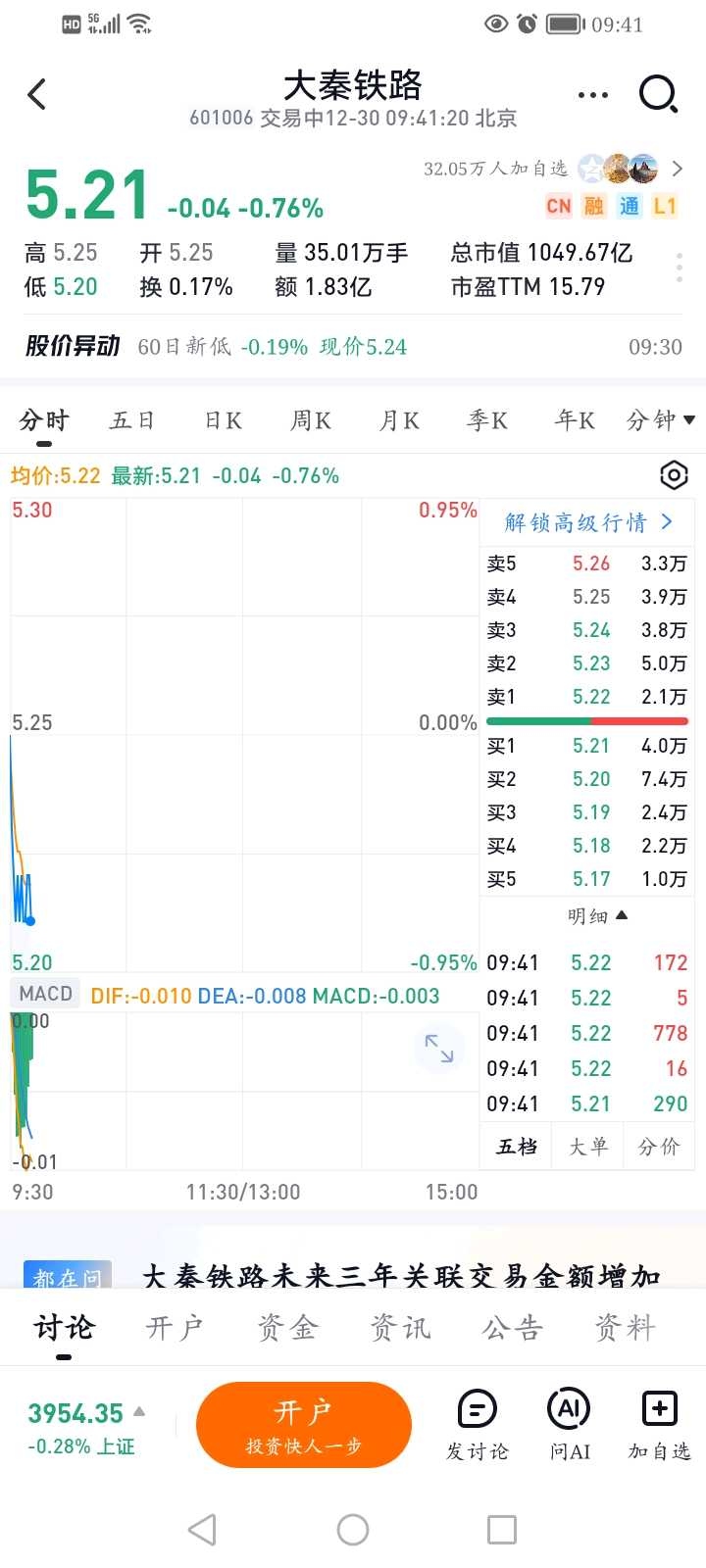The width and height of the screenshot is (706, 1568).
Task: Tap the 发讨论 post discussion icon
Action: tap(478, 1426)
